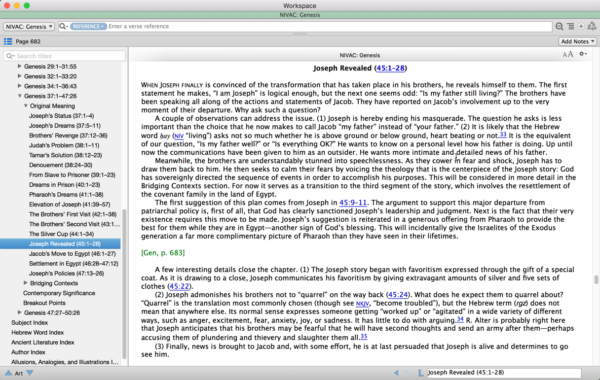This screenshot has height=380, width=600.
Task: Follow the 45:22 verse link
Action: [x=179, y=286]
